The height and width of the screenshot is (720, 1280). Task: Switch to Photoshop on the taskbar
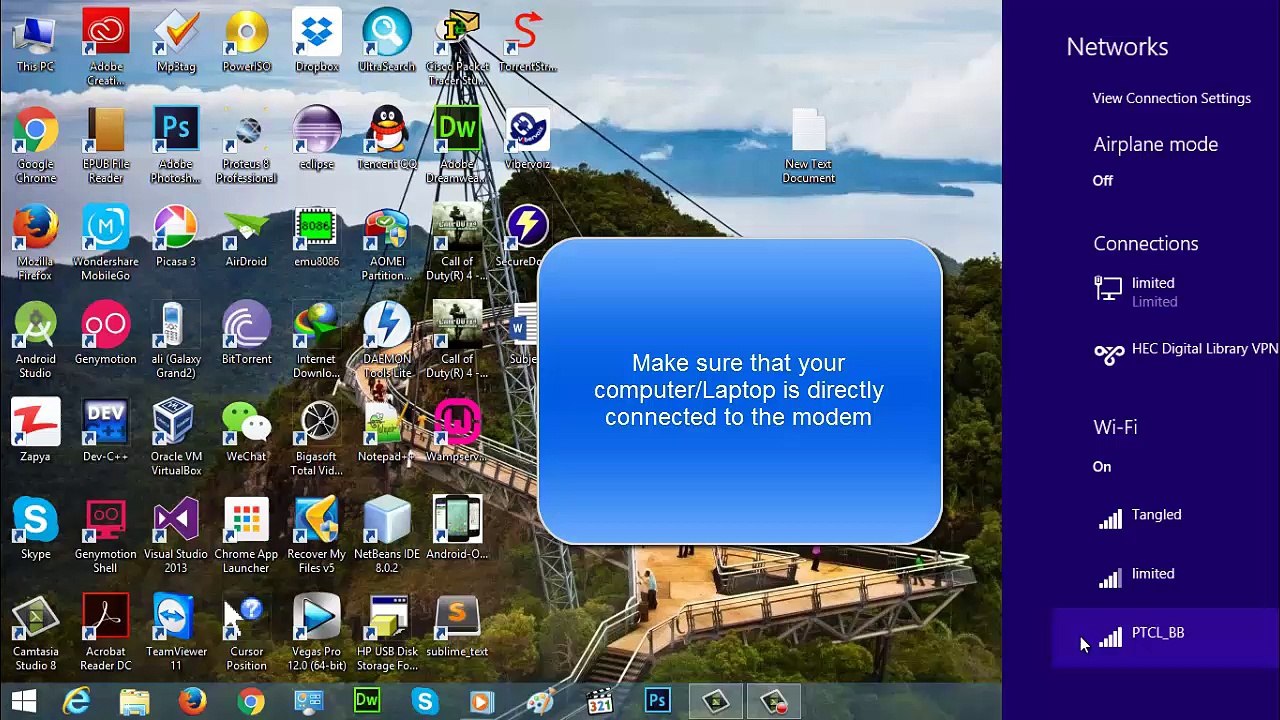coord(657,702)
